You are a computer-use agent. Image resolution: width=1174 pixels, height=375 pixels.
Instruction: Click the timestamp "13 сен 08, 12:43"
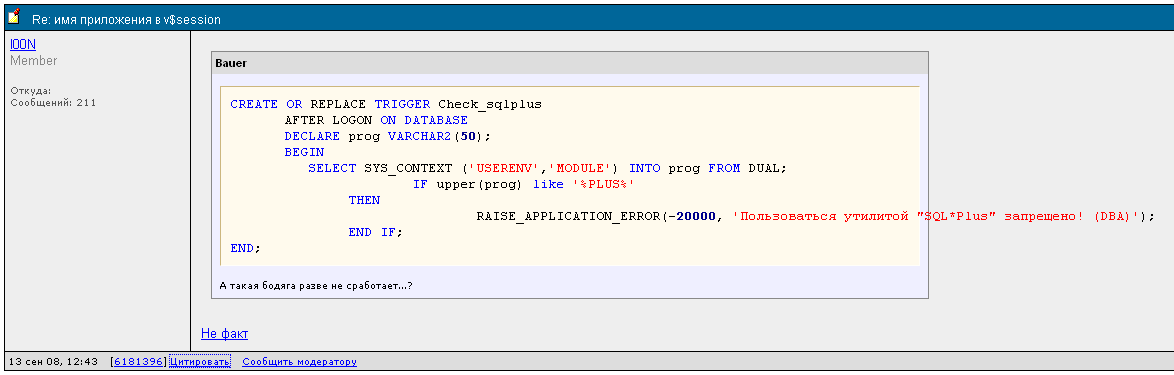point(54,362)
